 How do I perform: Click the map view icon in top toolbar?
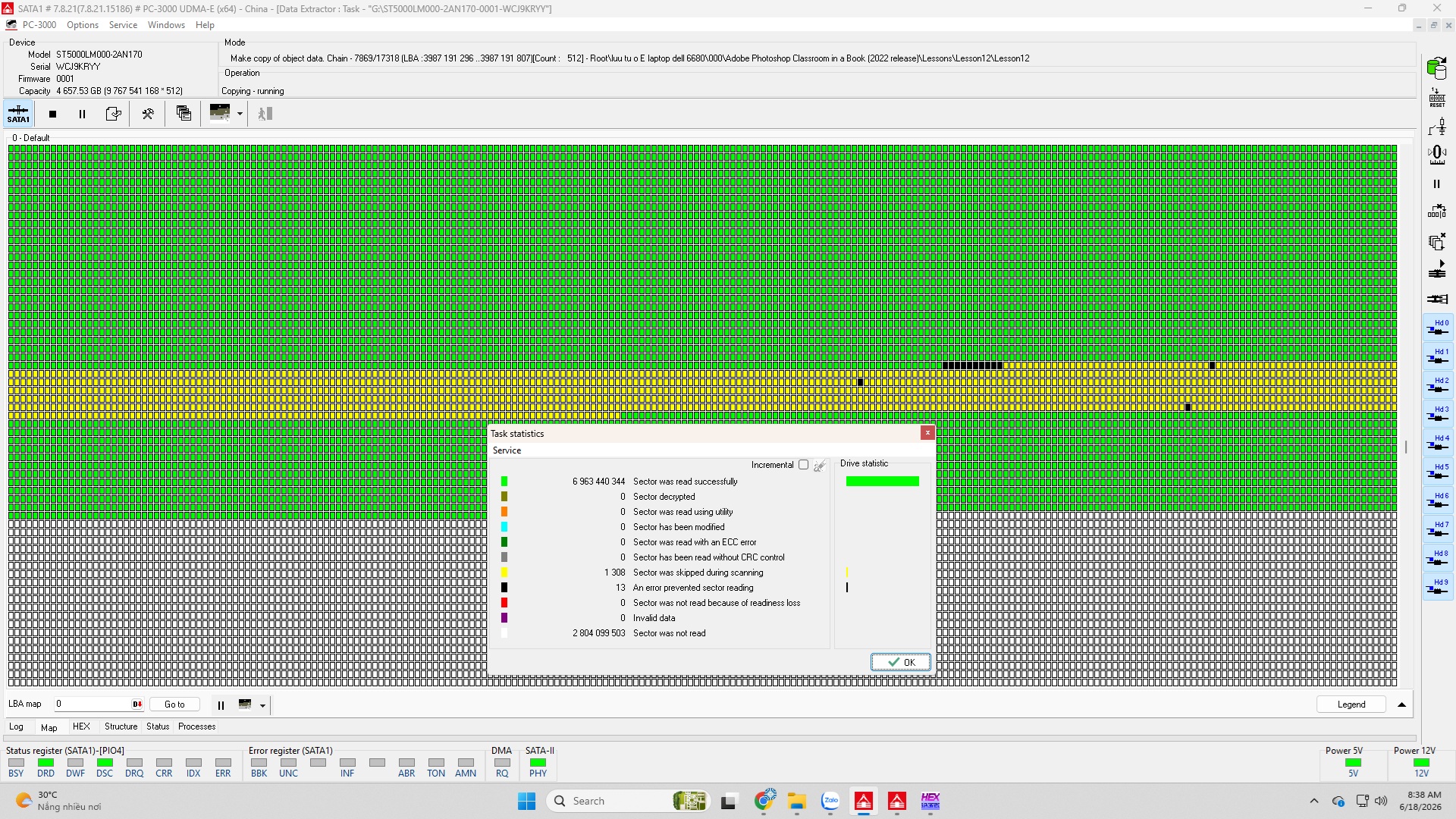(x=220, y=112)
